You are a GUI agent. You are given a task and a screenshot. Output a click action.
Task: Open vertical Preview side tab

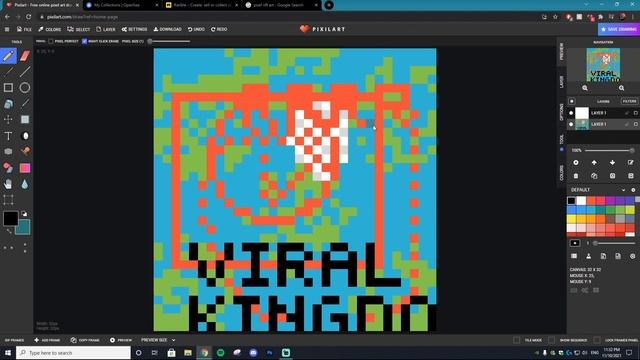click(562, 52)
